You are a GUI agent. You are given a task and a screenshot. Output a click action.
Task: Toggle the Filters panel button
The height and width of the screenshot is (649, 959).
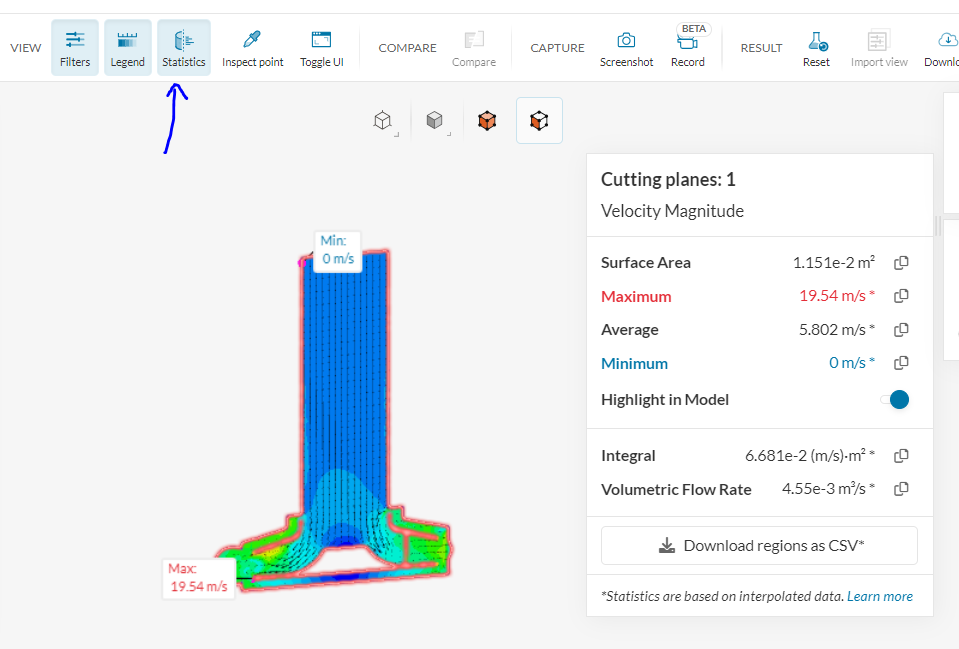[75, 48]
